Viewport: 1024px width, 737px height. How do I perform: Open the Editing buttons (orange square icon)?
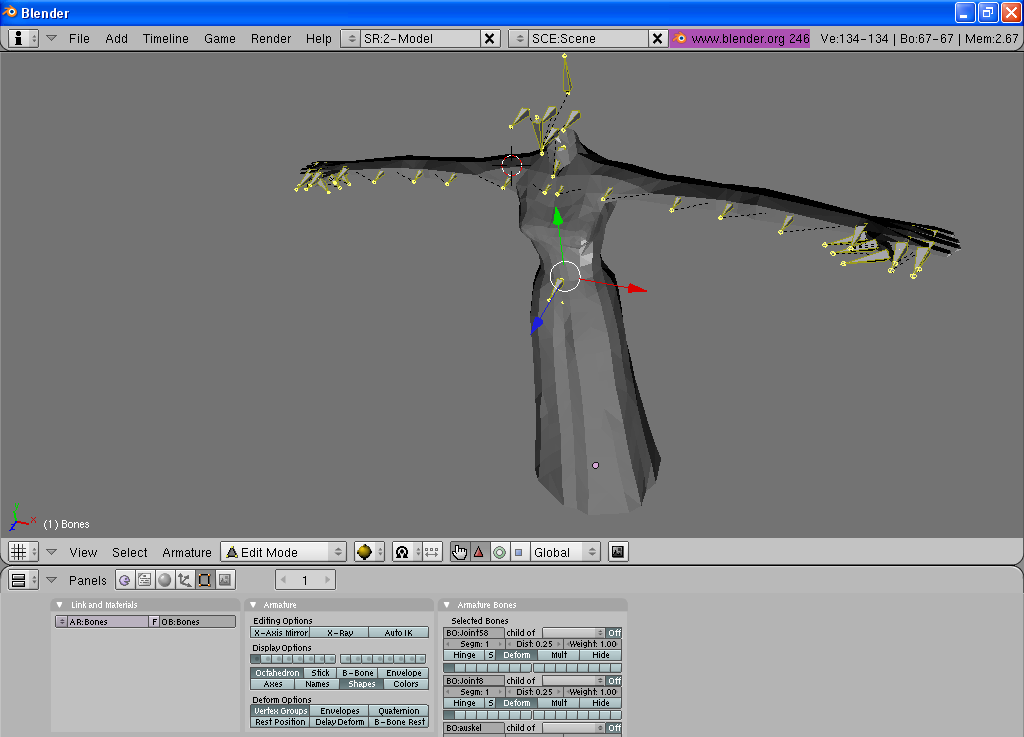pyautogui.click(x=205, y=580)
